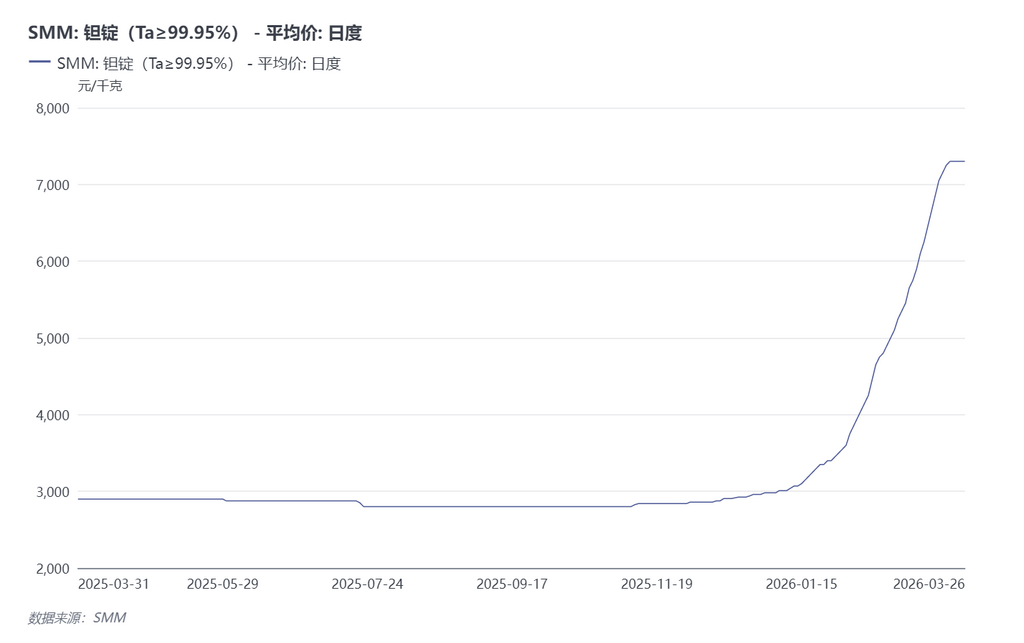Click the chart title SMM: 钽锭 平均价
1024x643 pixels.
pos(195,33)
